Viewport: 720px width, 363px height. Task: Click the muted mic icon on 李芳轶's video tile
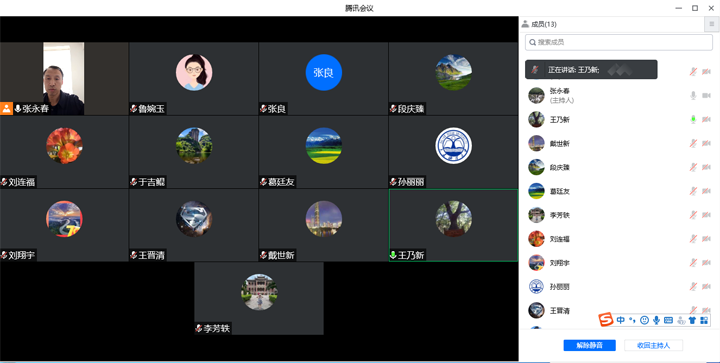pos(199,329)
